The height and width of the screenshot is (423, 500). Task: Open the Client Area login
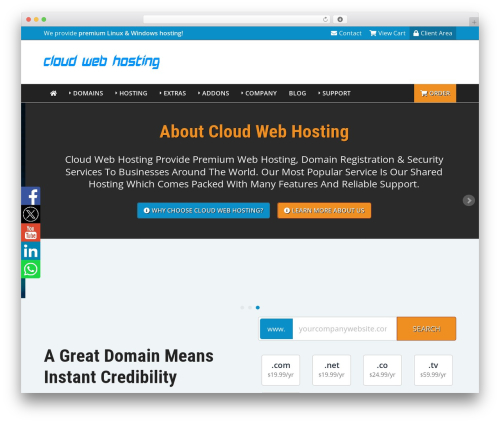pos(433,33)
